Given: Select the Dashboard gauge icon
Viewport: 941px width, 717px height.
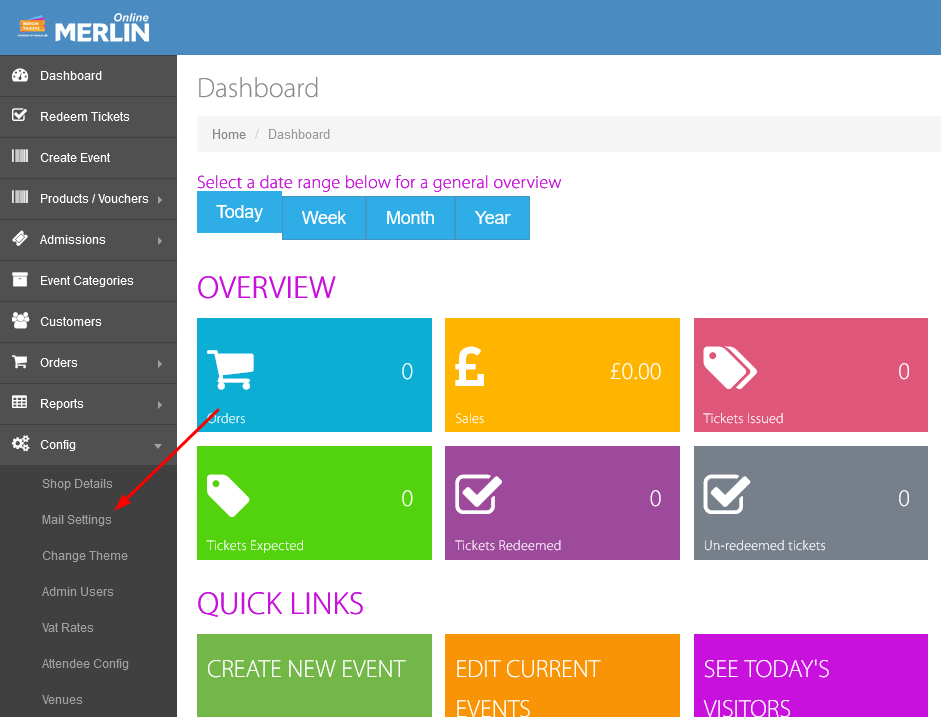Looking at the screenshot, I should coord(22,75).
